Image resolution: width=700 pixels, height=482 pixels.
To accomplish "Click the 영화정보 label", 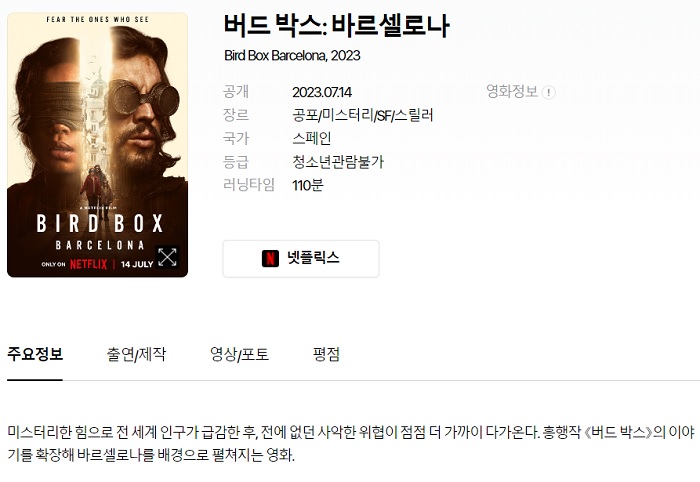I will coord(512,91).
